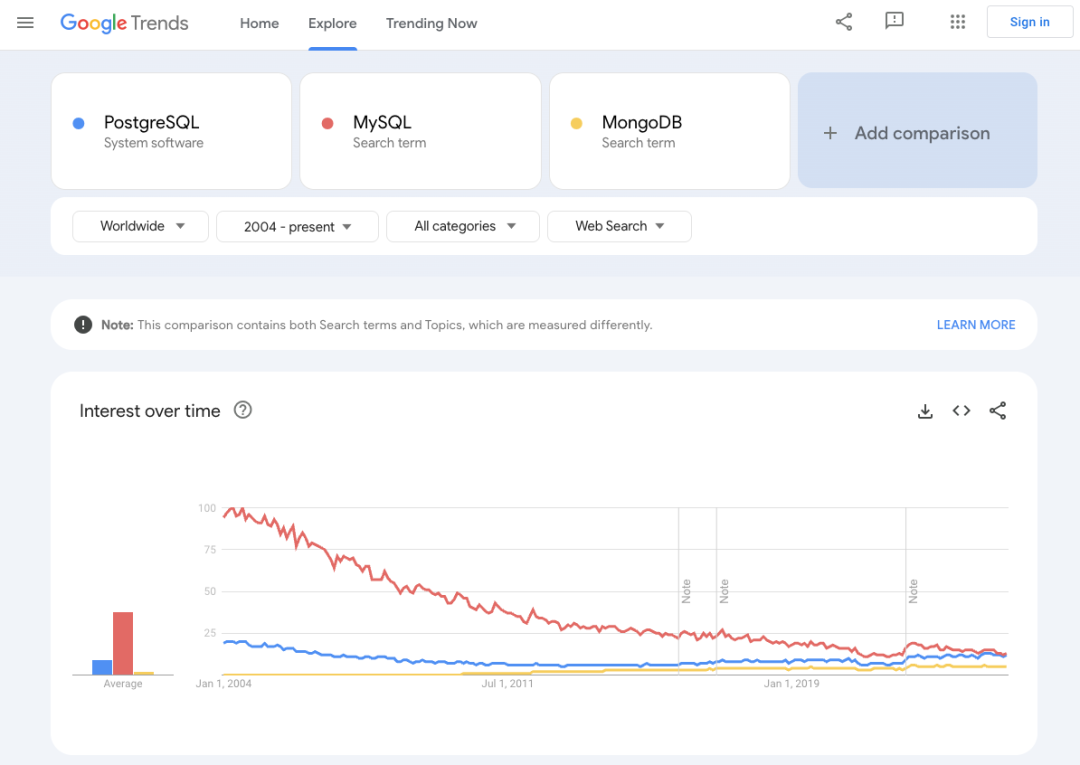Click the LEARN MORE link
This screenshot has width=1080, height=765.
(x=975, y=325)
